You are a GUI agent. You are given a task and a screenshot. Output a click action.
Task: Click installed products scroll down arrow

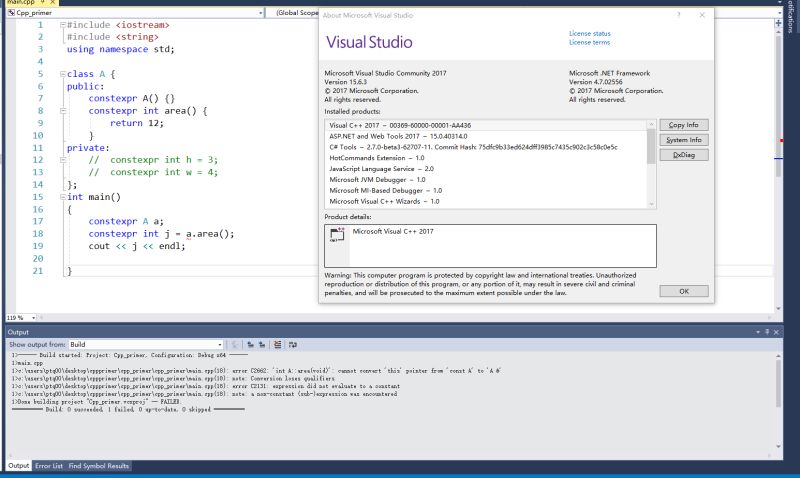coord(651,205)
